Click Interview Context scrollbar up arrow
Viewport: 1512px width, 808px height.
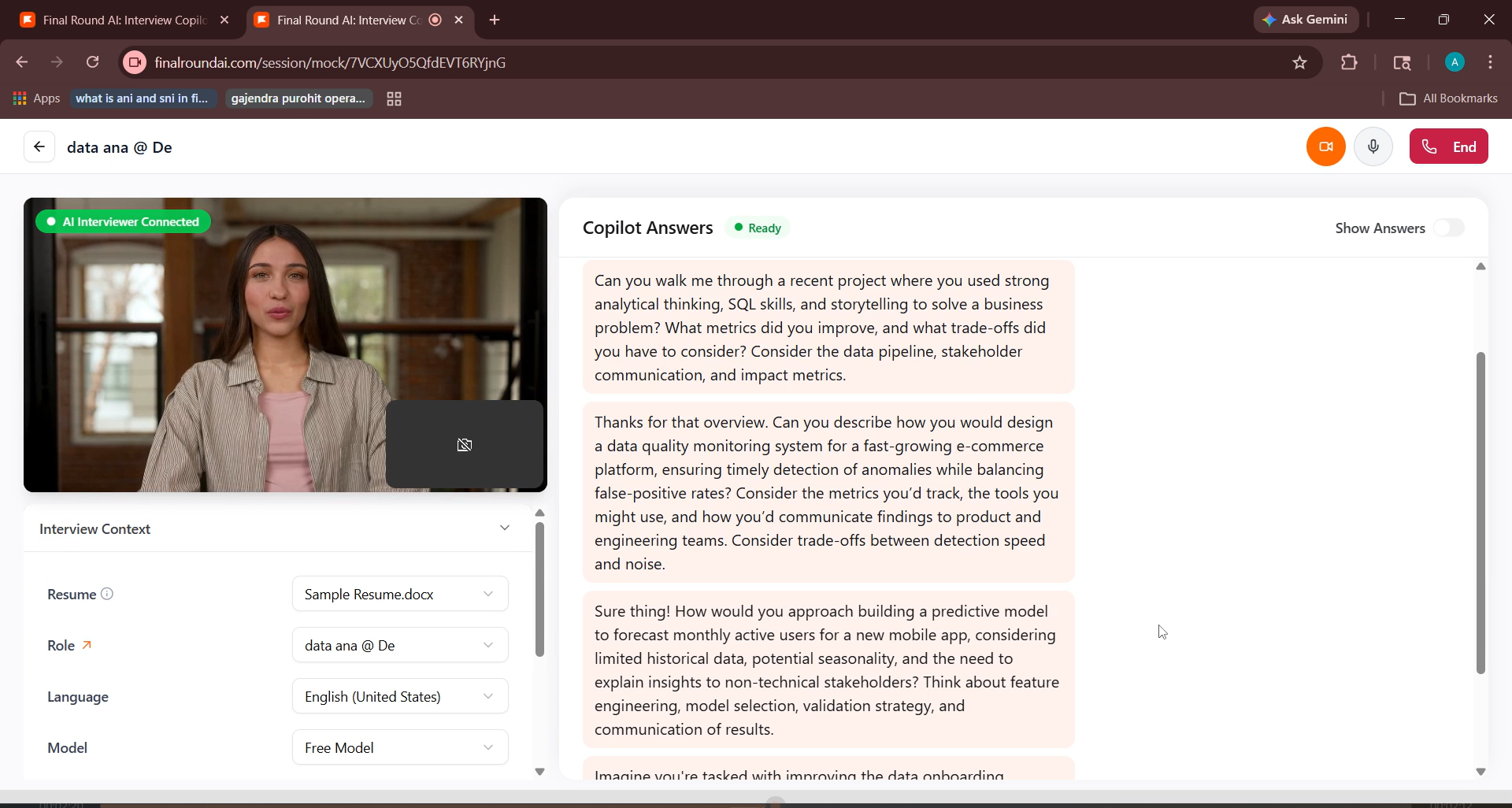(x=539, y=513)
